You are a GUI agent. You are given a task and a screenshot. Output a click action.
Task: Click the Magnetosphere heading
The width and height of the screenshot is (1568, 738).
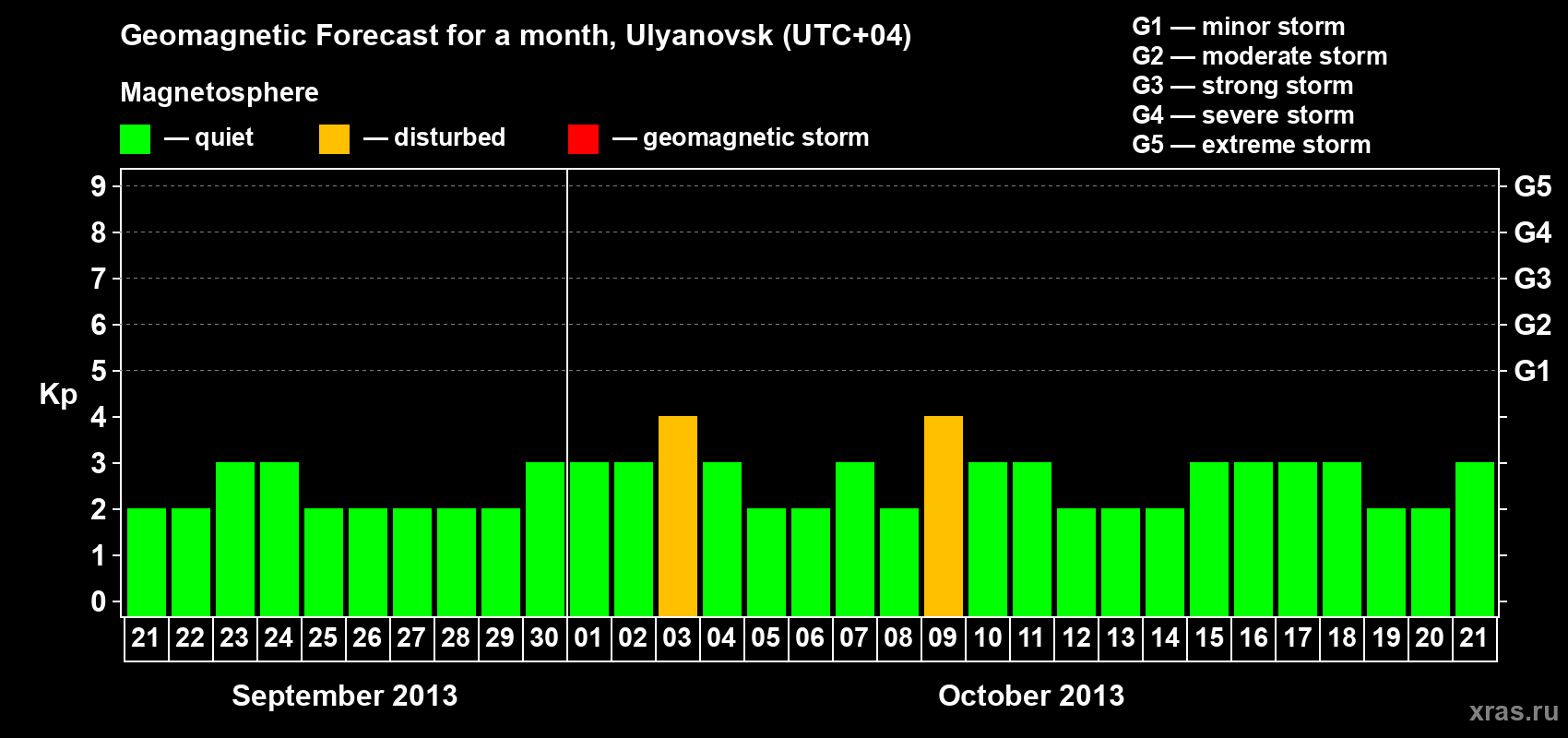(220, 92)
